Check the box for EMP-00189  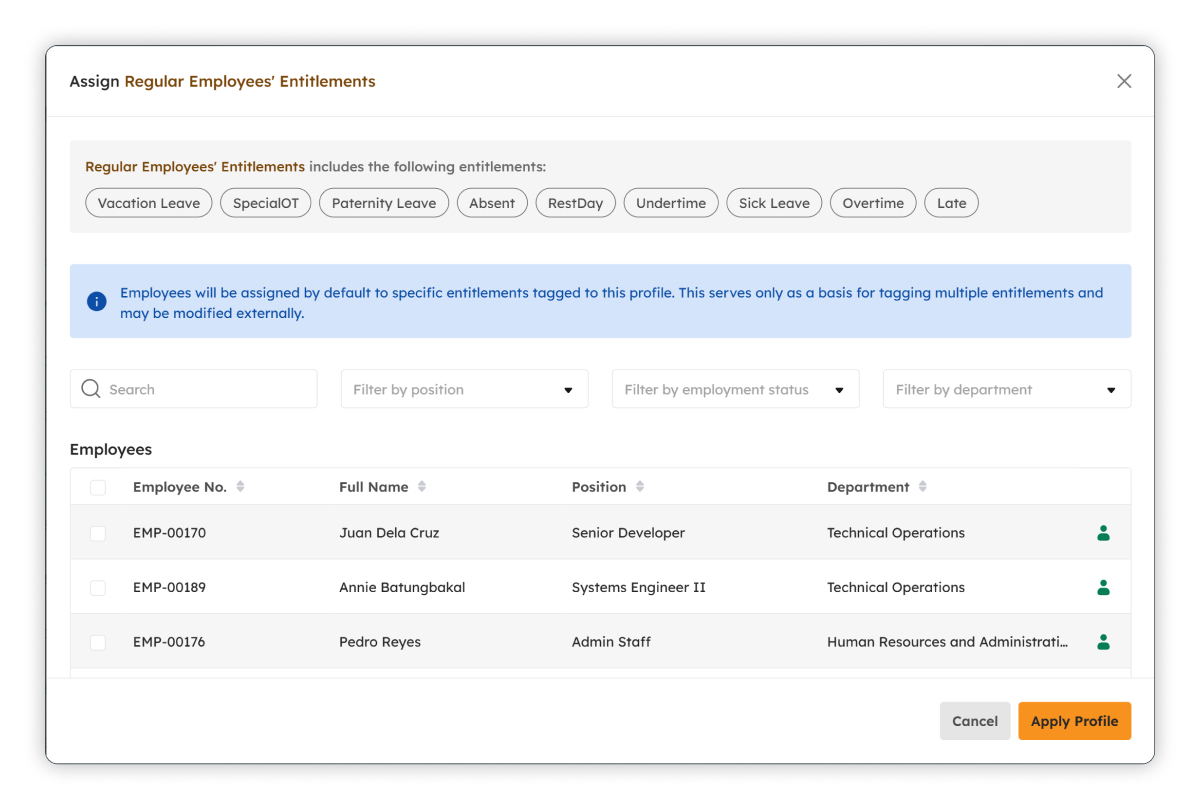(98, 588)
